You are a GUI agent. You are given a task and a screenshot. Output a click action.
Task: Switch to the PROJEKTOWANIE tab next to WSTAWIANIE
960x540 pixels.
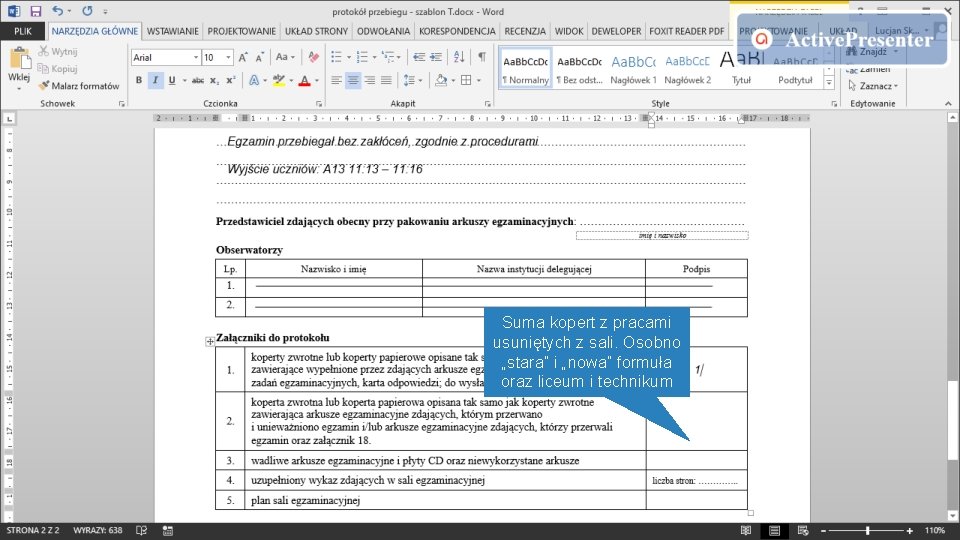tap(241, 31)
